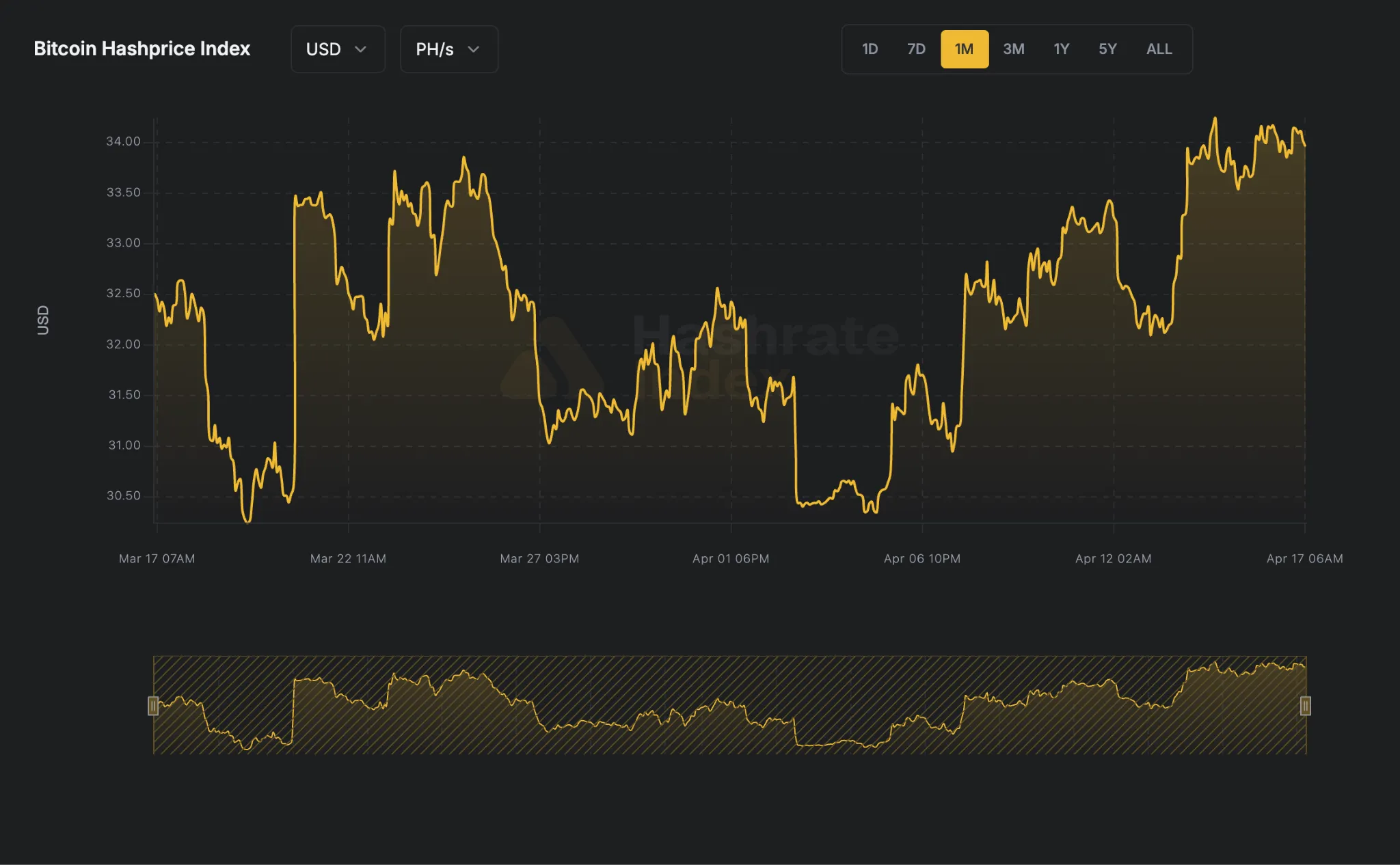
Task: Click the left navigator slider handle
Action: click(154, 706)
